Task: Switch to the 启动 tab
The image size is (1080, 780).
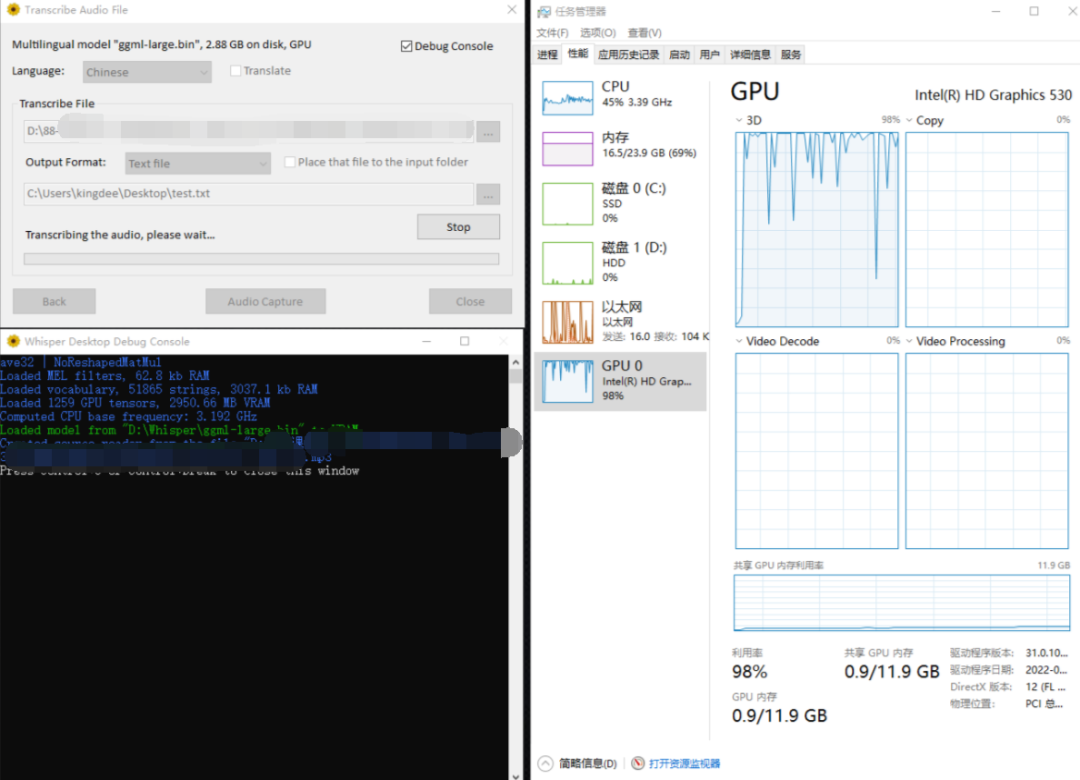Action: click(x=680, y=54)
